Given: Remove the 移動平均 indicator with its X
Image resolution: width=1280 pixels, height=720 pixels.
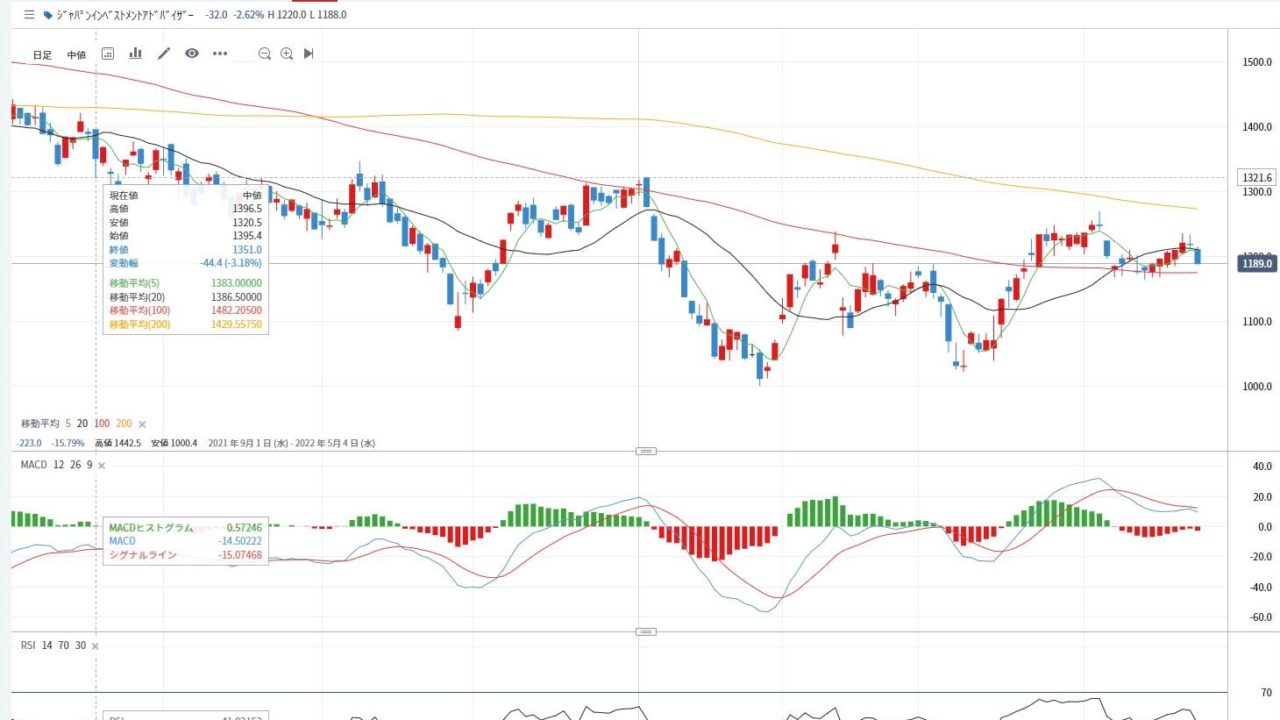Looking at the screenshot, I should tap(142, 424).
